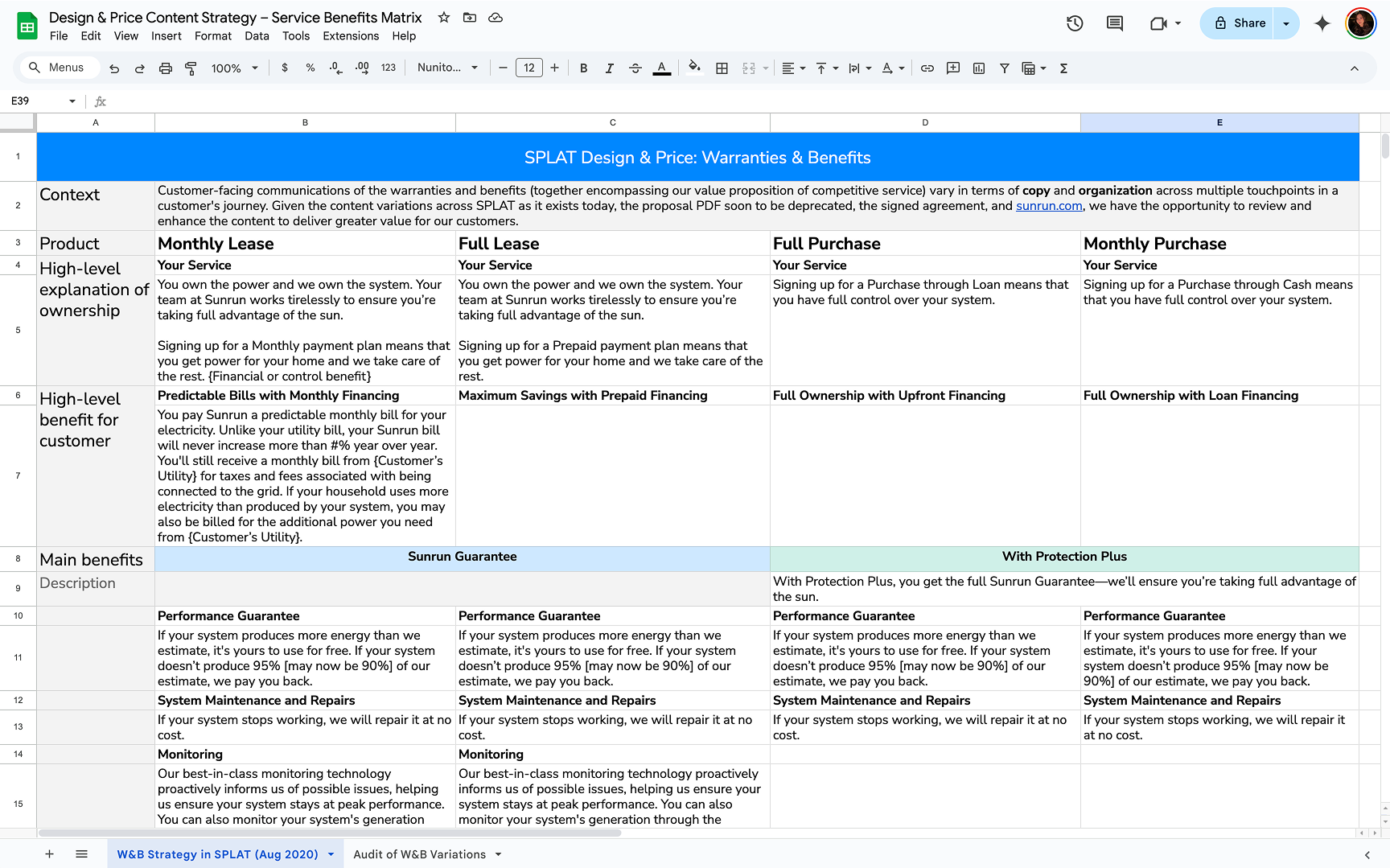Click the undo arrow icon
Viewport: 1390px width, 868px height.
point(114,68)
